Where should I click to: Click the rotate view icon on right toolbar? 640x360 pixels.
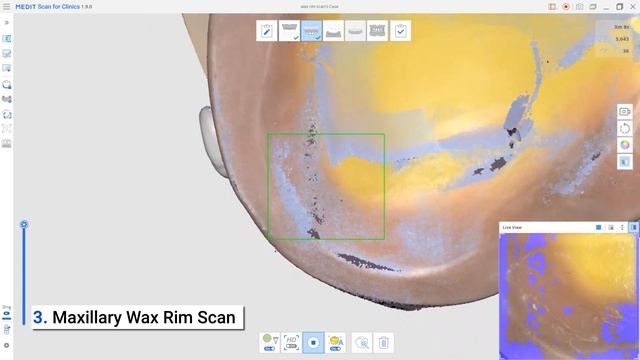coord(624,129)
